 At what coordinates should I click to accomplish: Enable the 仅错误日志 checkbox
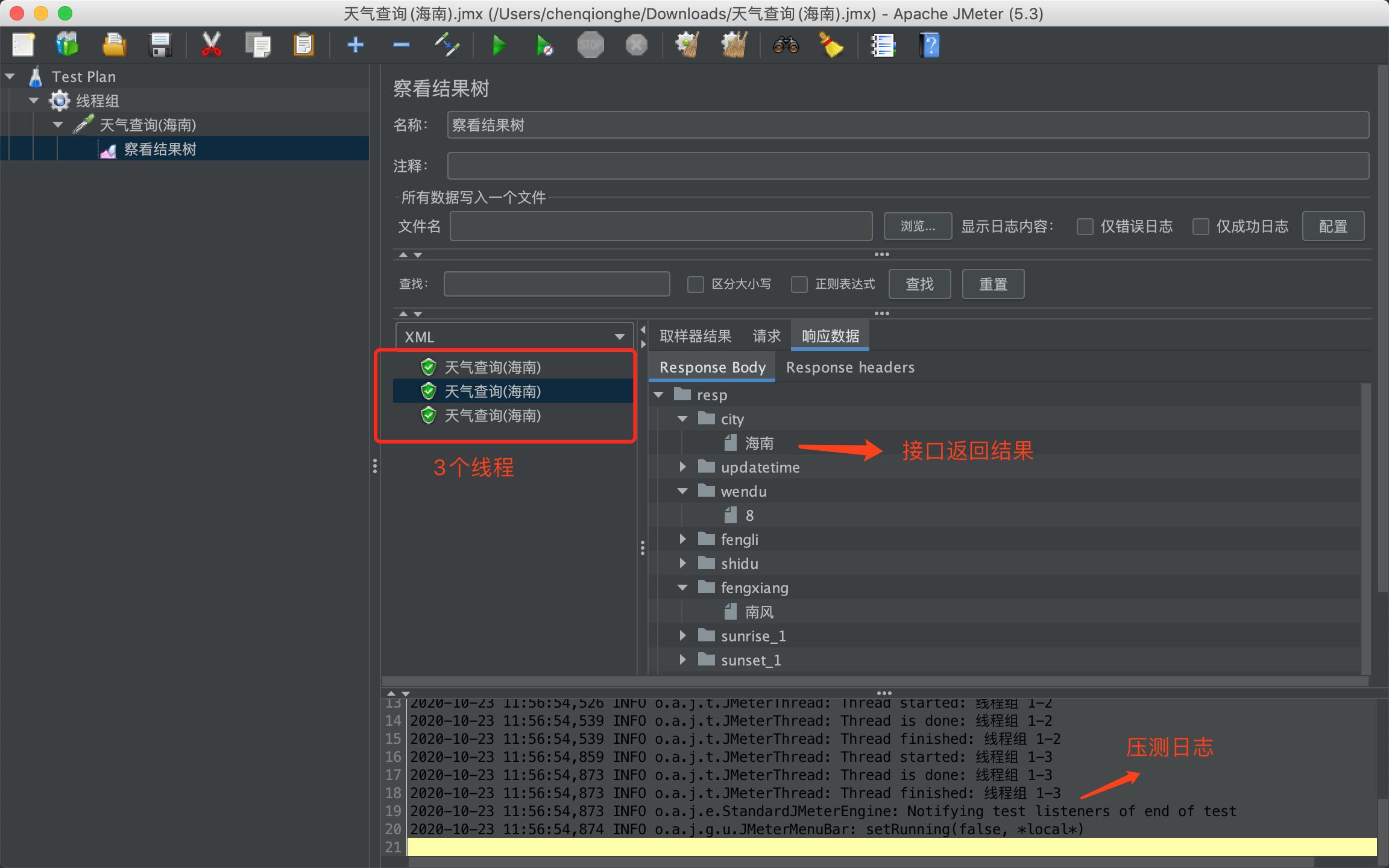[x=1085, y=227]
